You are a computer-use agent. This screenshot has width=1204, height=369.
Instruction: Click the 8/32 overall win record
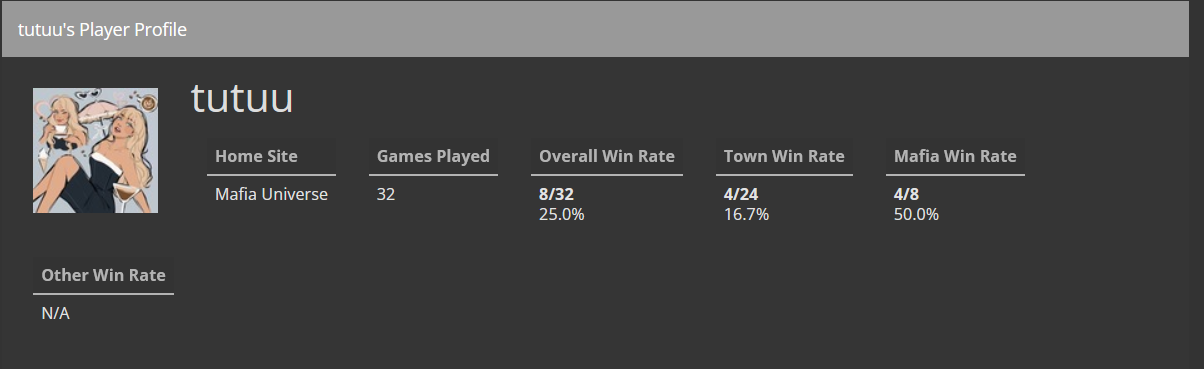(x=557, y=194)
